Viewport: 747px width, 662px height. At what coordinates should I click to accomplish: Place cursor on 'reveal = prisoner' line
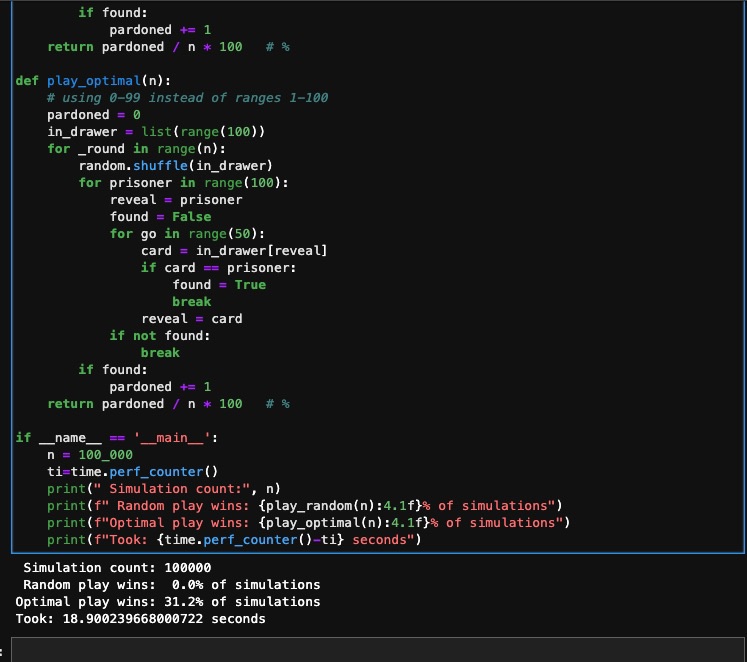coord(176,200)
